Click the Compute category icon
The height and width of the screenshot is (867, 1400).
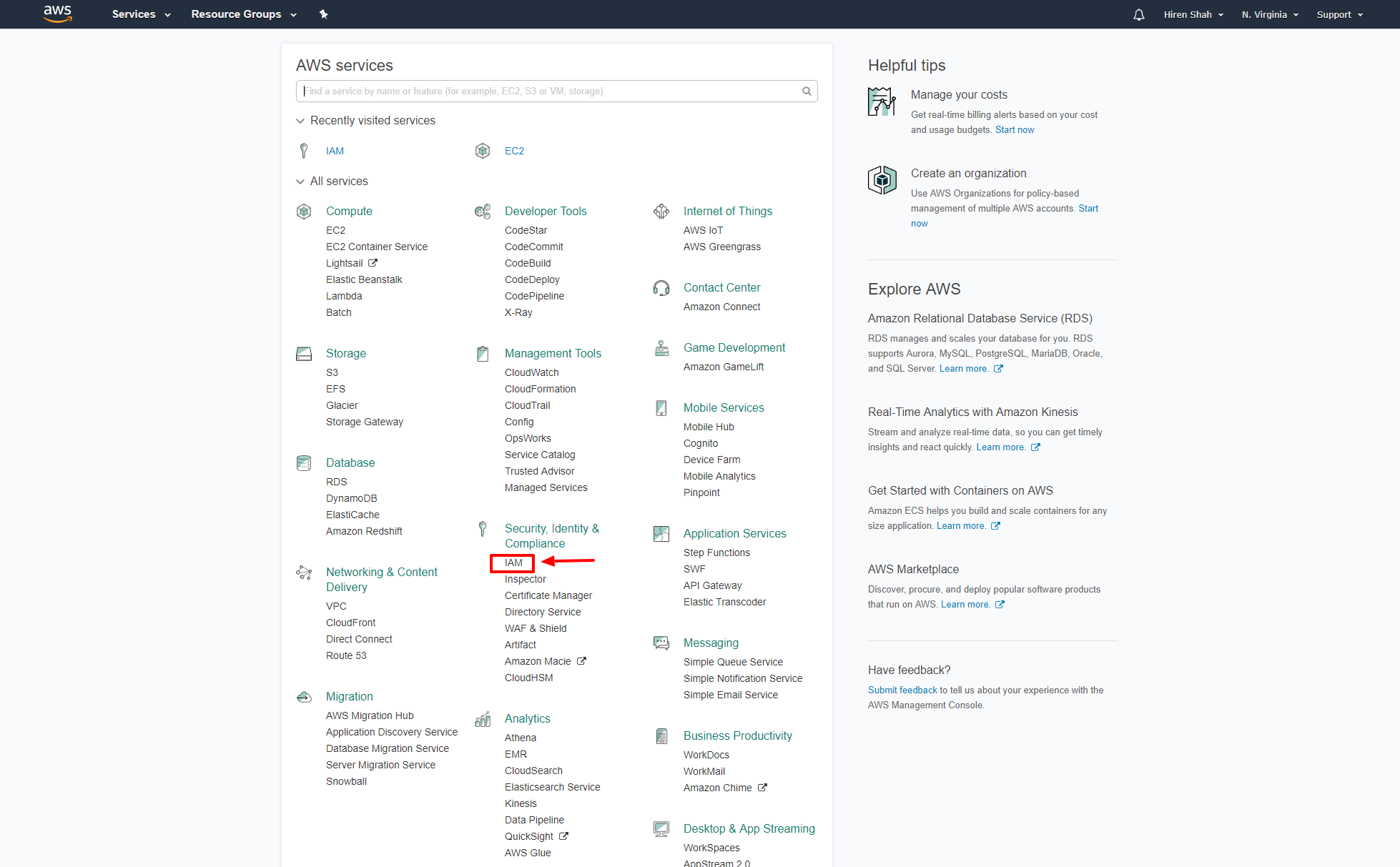(x=304, y=211)
